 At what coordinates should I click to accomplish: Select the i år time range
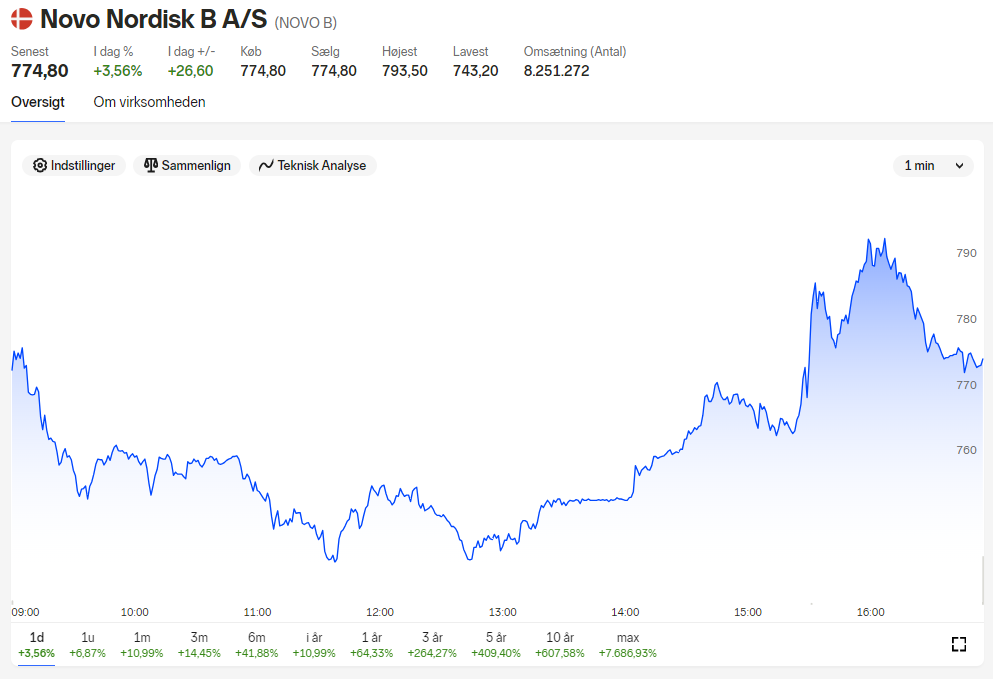(x=314, y=644)
